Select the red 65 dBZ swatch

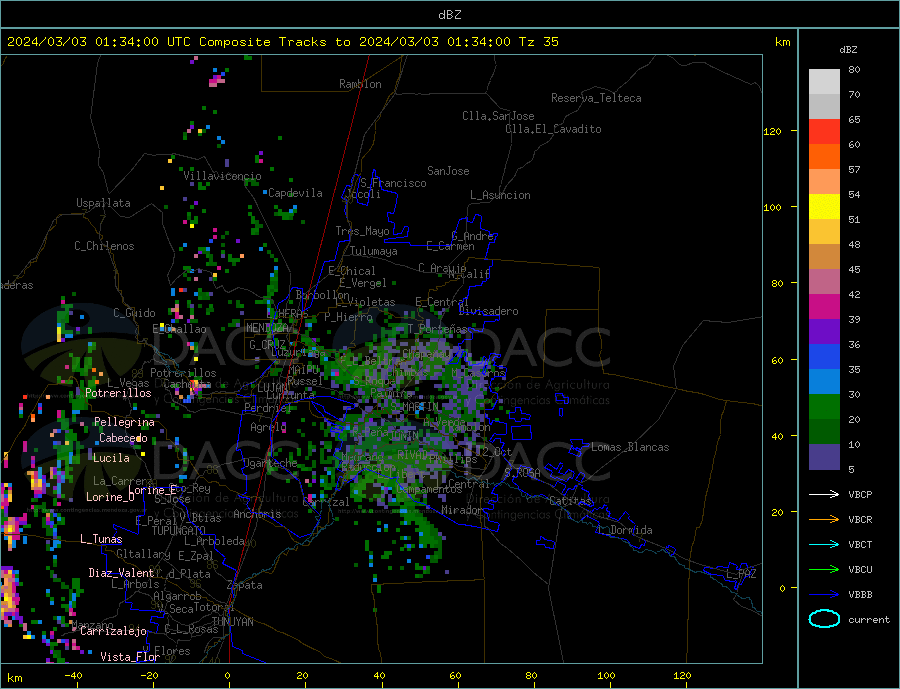click(824, 131)
